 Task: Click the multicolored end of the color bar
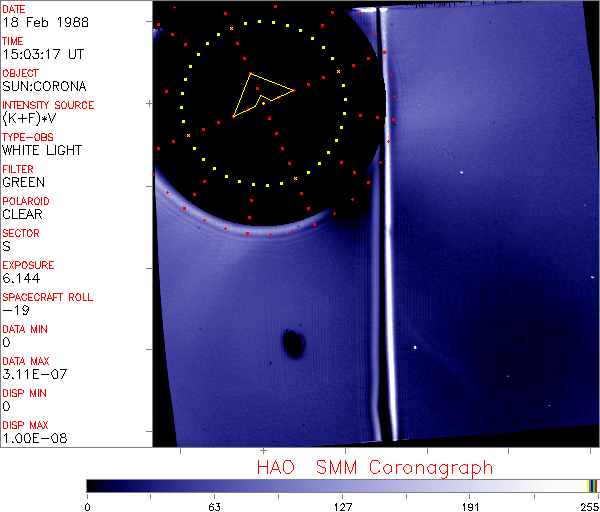(x=593, y=485)
